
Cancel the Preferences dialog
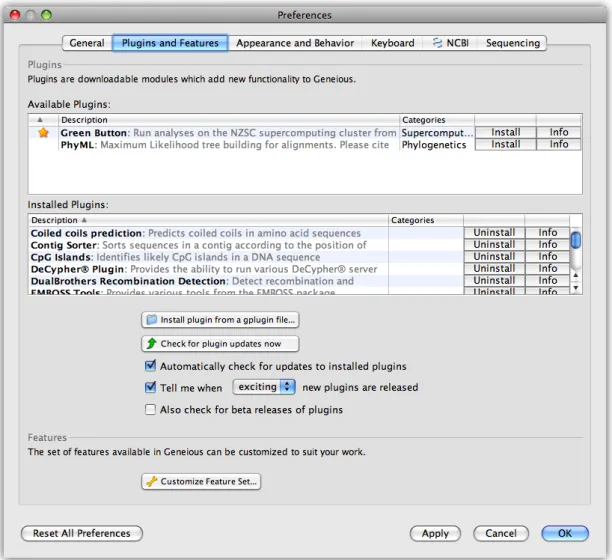click(x=501, y=533)
